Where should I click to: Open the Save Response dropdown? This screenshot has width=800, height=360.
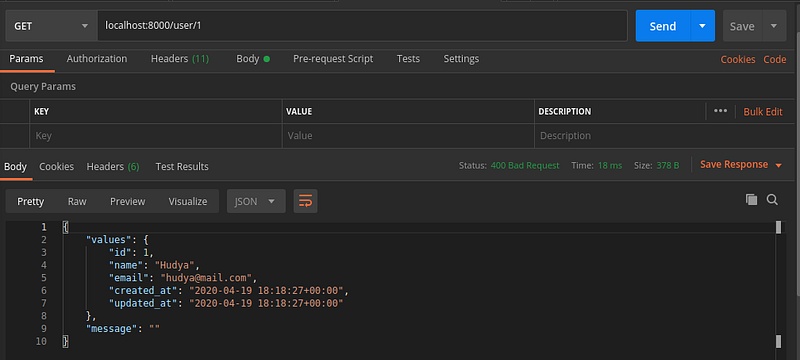coord(741,165)
